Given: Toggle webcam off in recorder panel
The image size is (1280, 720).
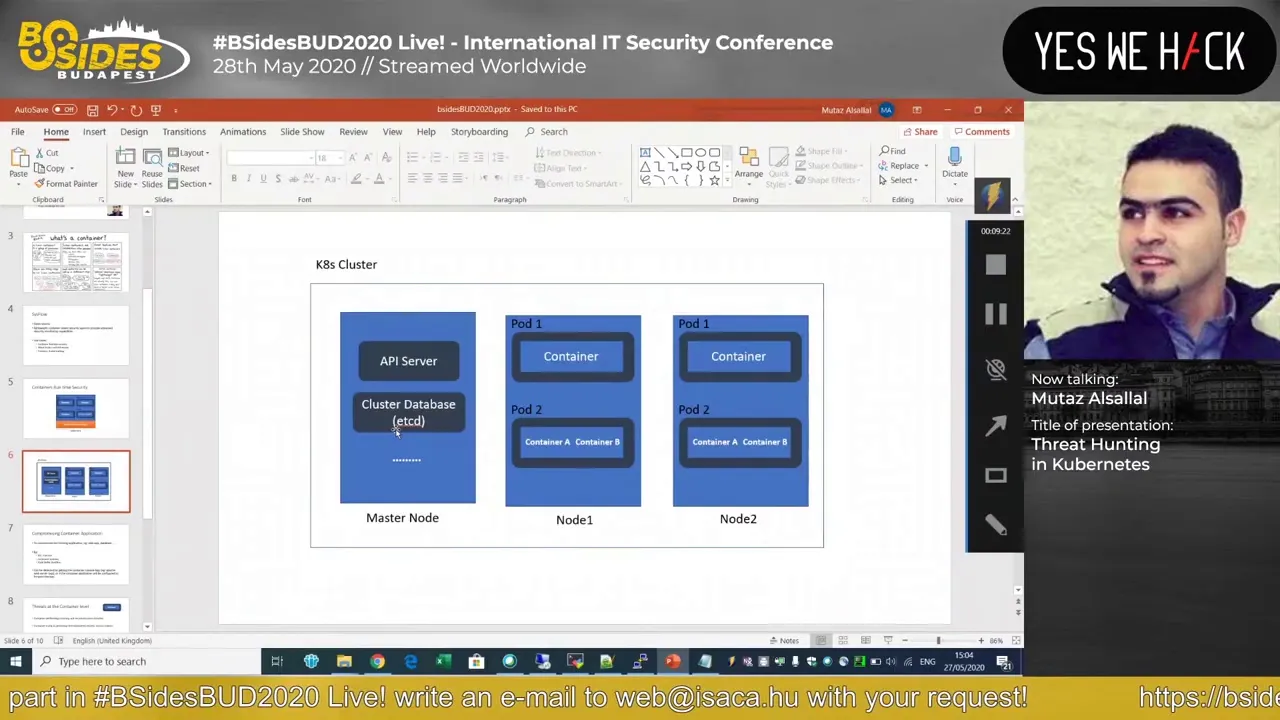Looking at the screenshot, I should pyautogui.click(x=995, y=369).
